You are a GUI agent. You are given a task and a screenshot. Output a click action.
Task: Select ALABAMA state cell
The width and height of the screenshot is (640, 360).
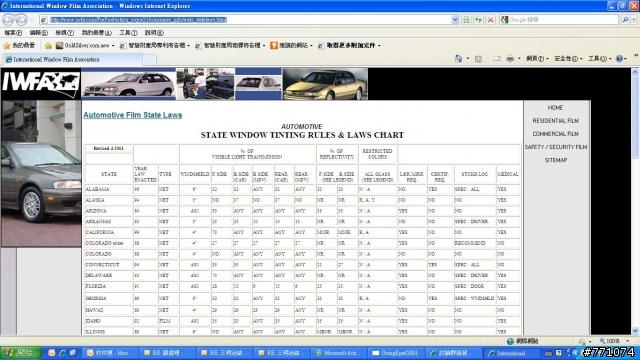pyautogui.click(x=109, y=189)
